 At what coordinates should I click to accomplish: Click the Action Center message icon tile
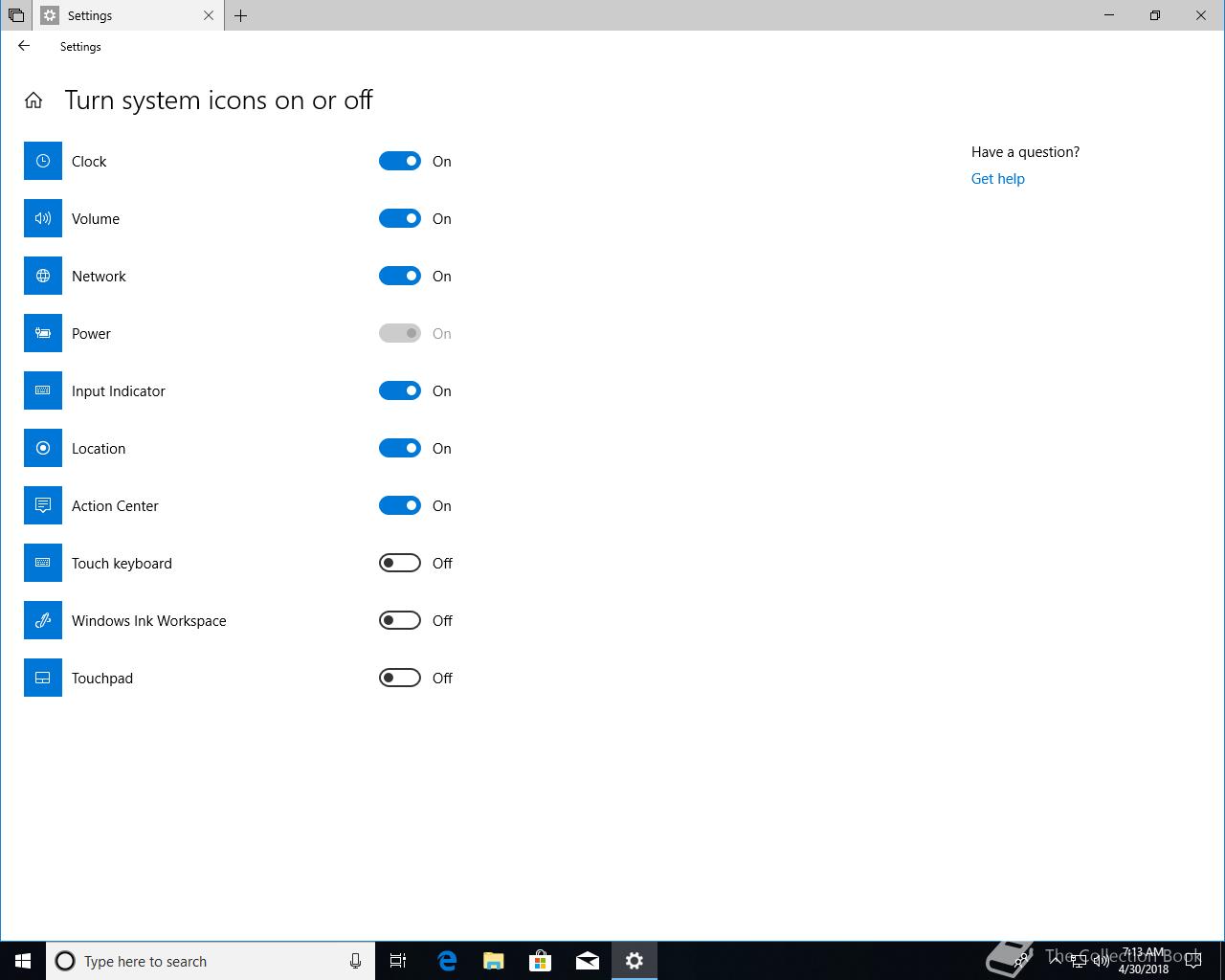coord(43,505)
